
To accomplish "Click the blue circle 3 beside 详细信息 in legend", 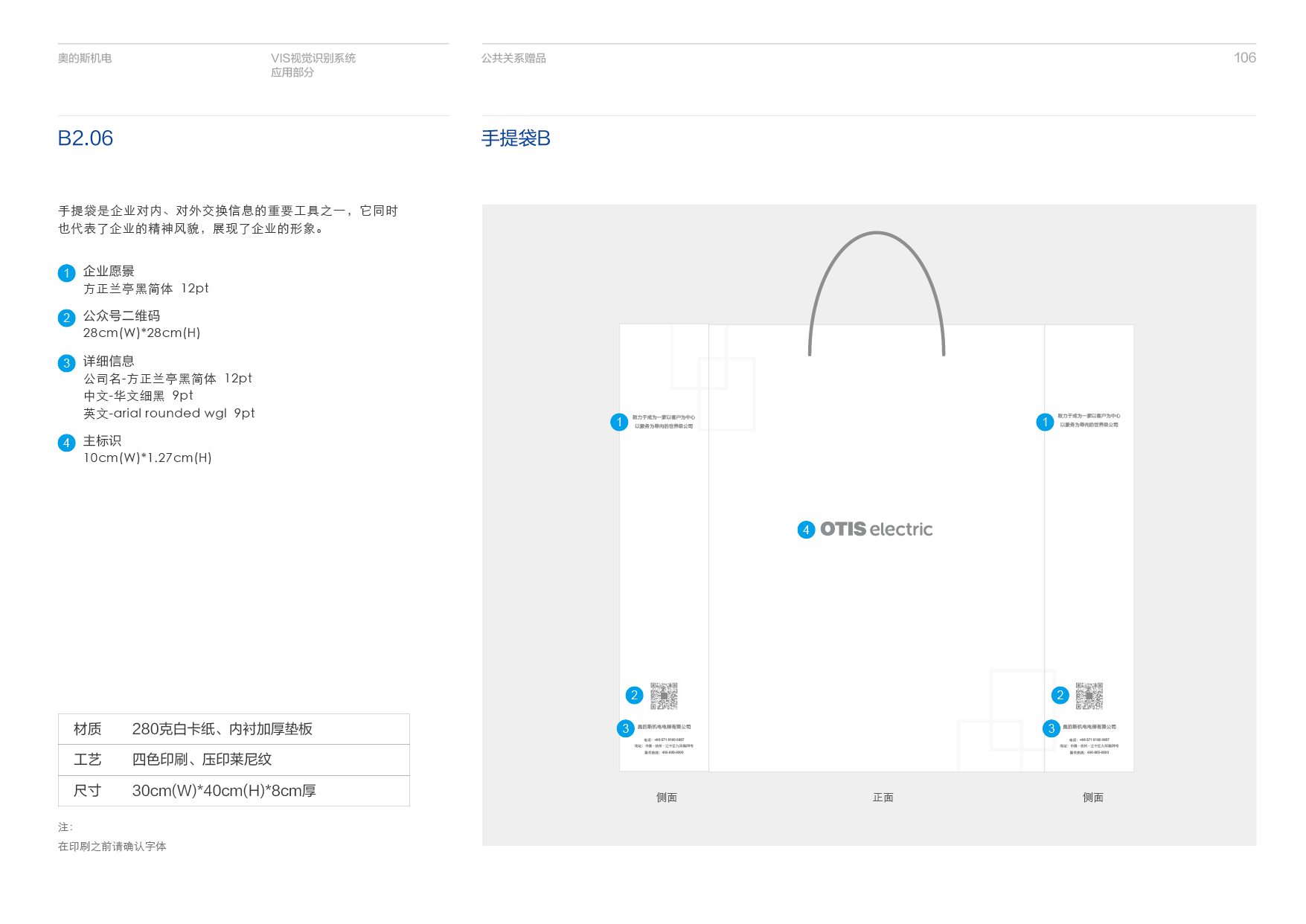I will (66, 363).
